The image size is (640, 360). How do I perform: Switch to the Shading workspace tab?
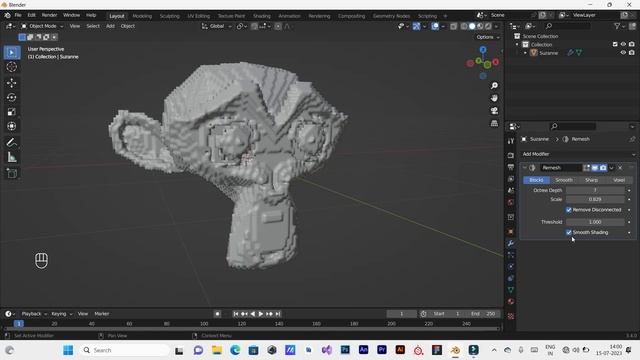click(x=262, y=16)
